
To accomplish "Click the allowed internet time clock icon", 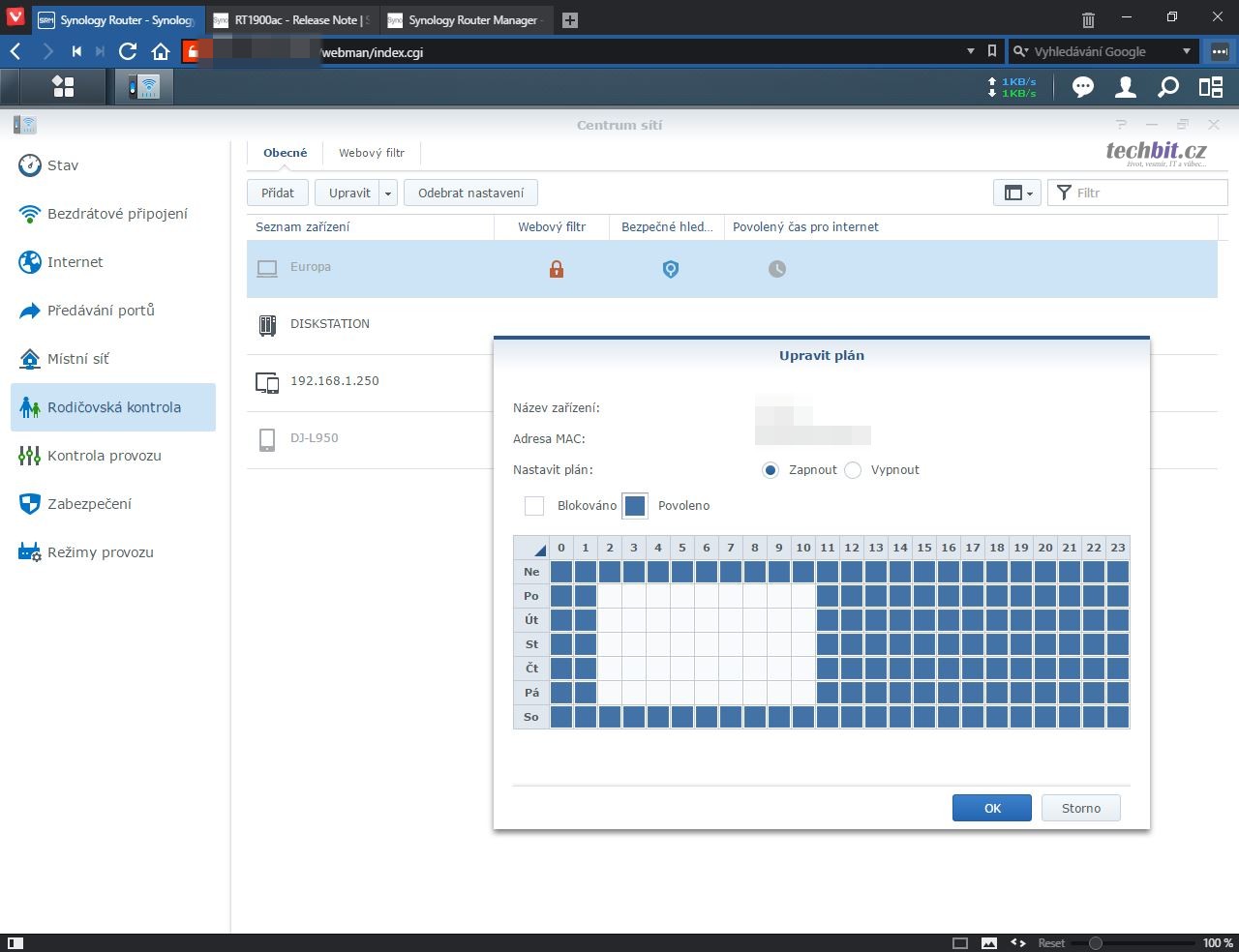I will click(777, 269).
